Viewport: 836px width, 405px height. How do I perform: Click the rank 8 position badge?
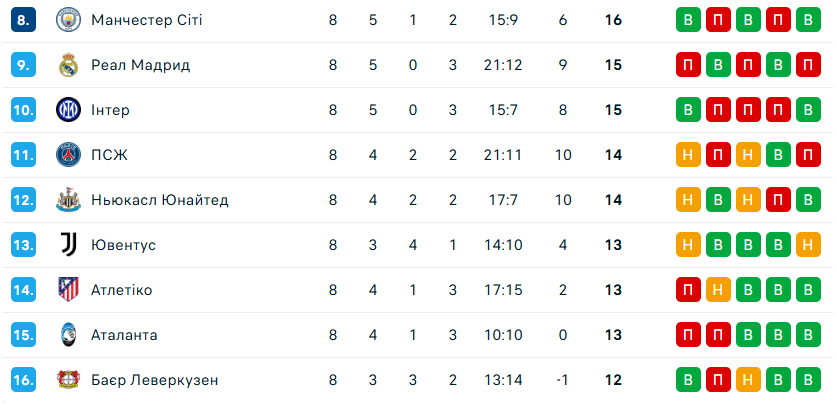(x=24, y=20)
